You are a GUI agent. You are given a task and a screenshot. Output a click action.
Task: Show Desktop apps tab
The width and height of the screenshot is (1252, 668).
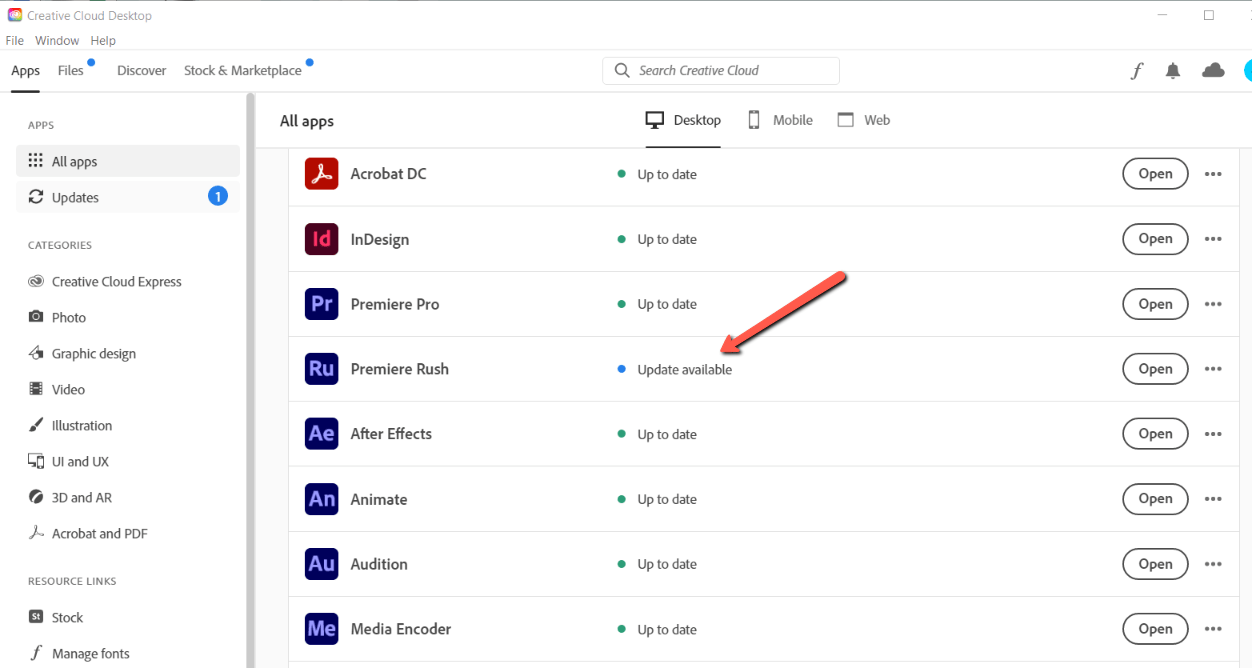pos(683,120)
